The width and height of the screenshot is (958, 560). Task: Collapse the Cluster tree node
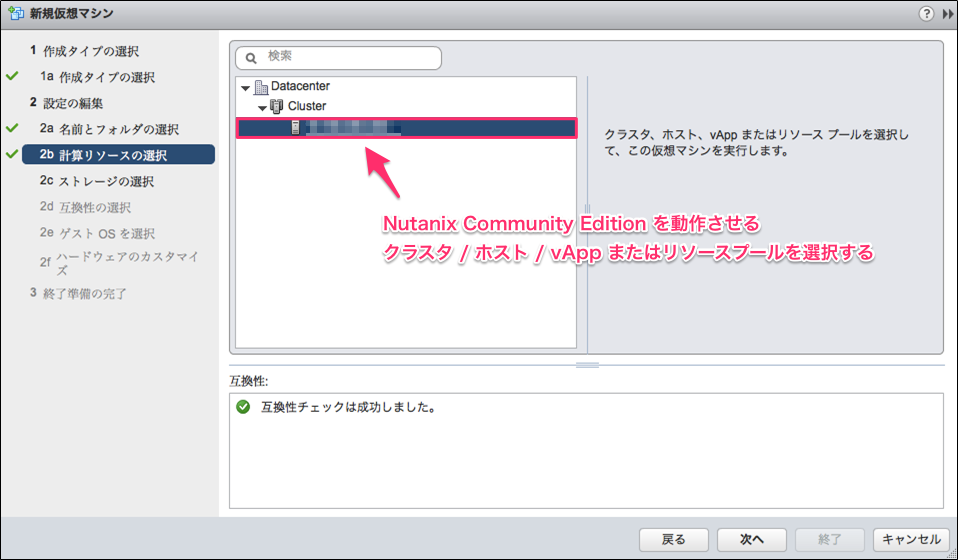tap(262, 108)
